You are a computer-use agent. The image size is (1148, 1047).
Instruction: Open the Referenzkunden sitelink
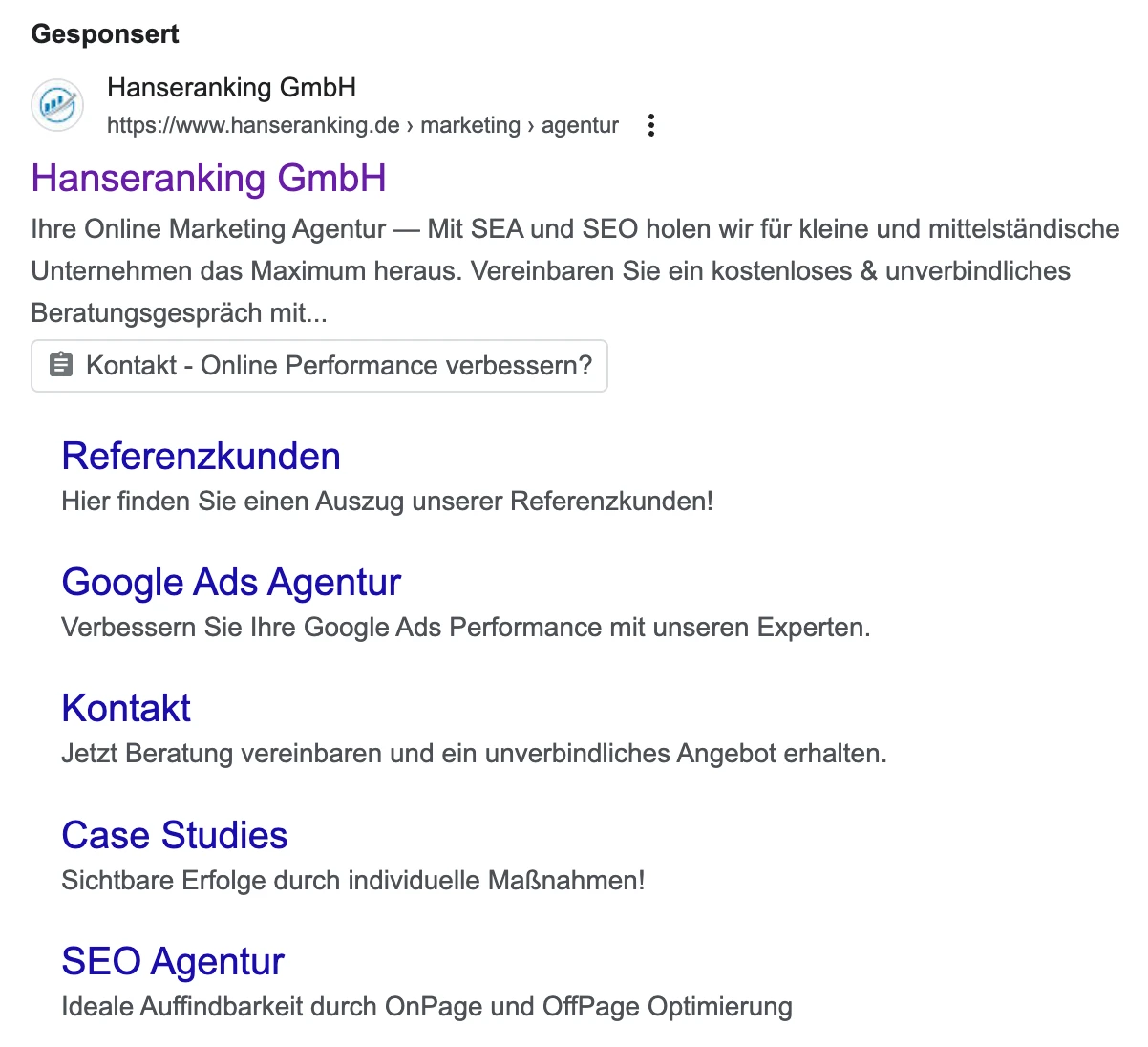point(201,457)
